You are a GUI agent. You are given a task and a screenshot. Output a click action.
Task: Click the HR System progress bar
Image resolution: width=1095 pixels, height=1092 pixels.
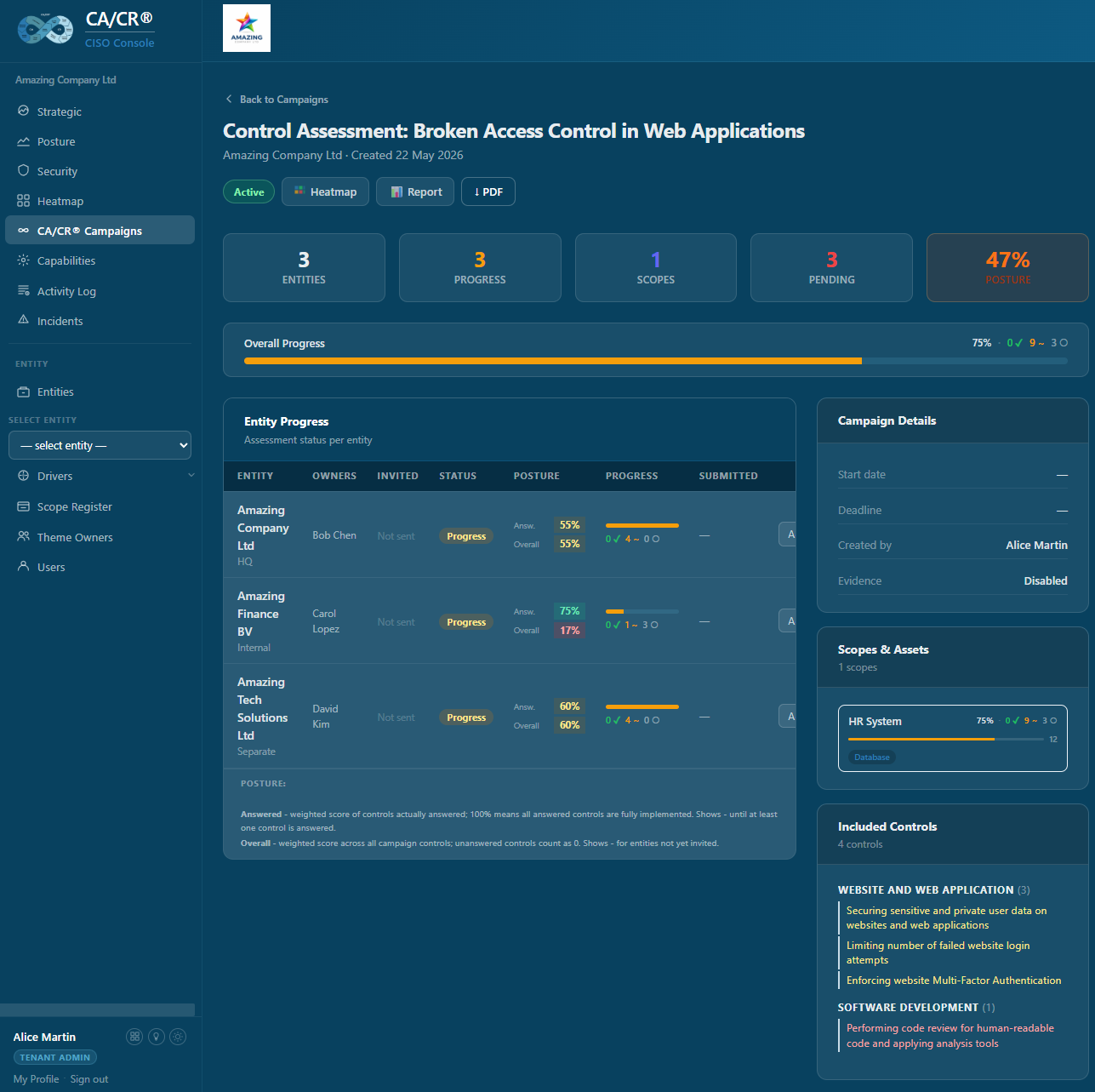pyautogui.click(x=946, y=739)
